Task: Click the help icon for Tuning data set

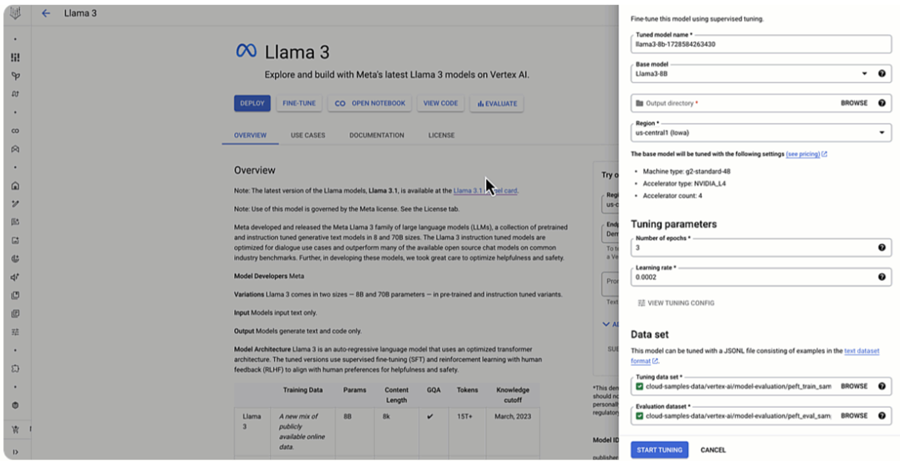Action: pos(882,386)
